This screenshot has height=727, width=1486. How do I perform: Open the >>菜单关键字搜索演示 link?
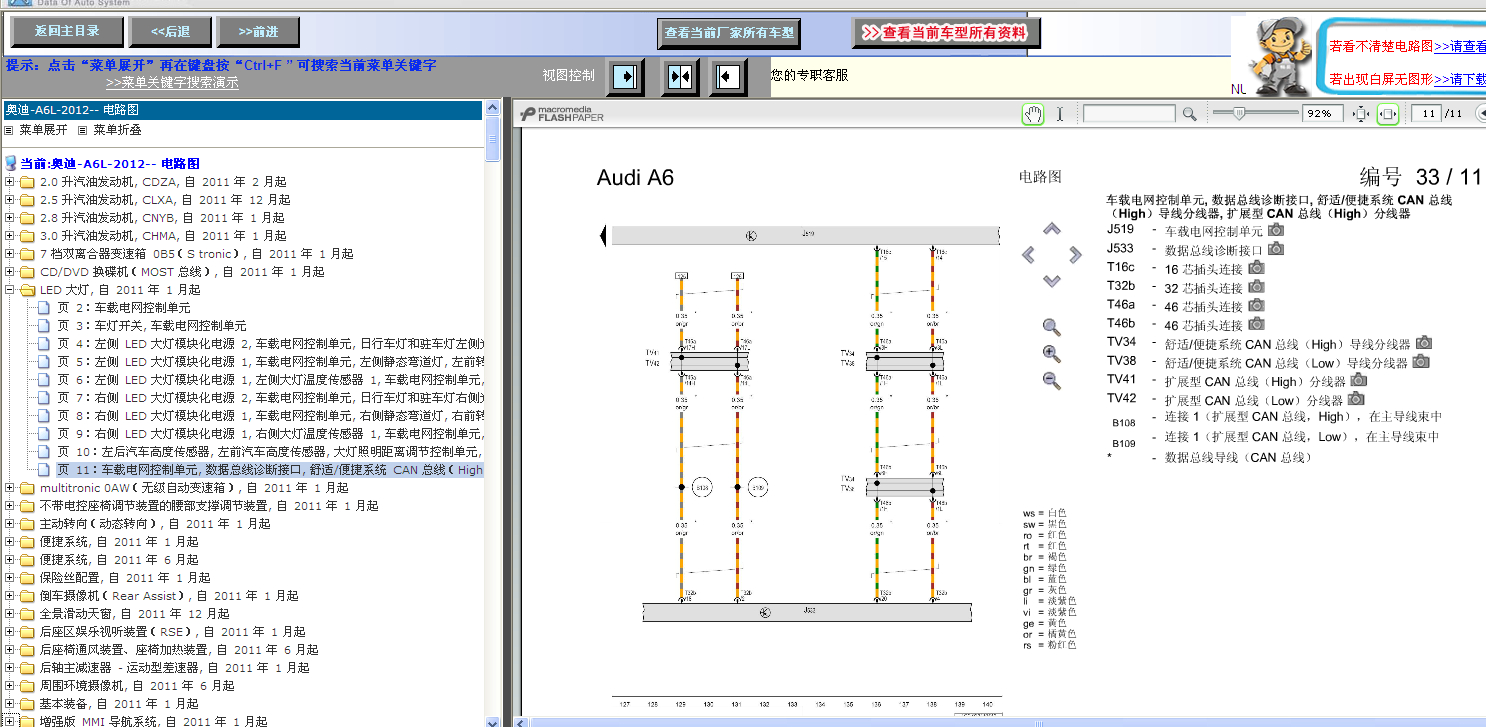tap(172, 83)
